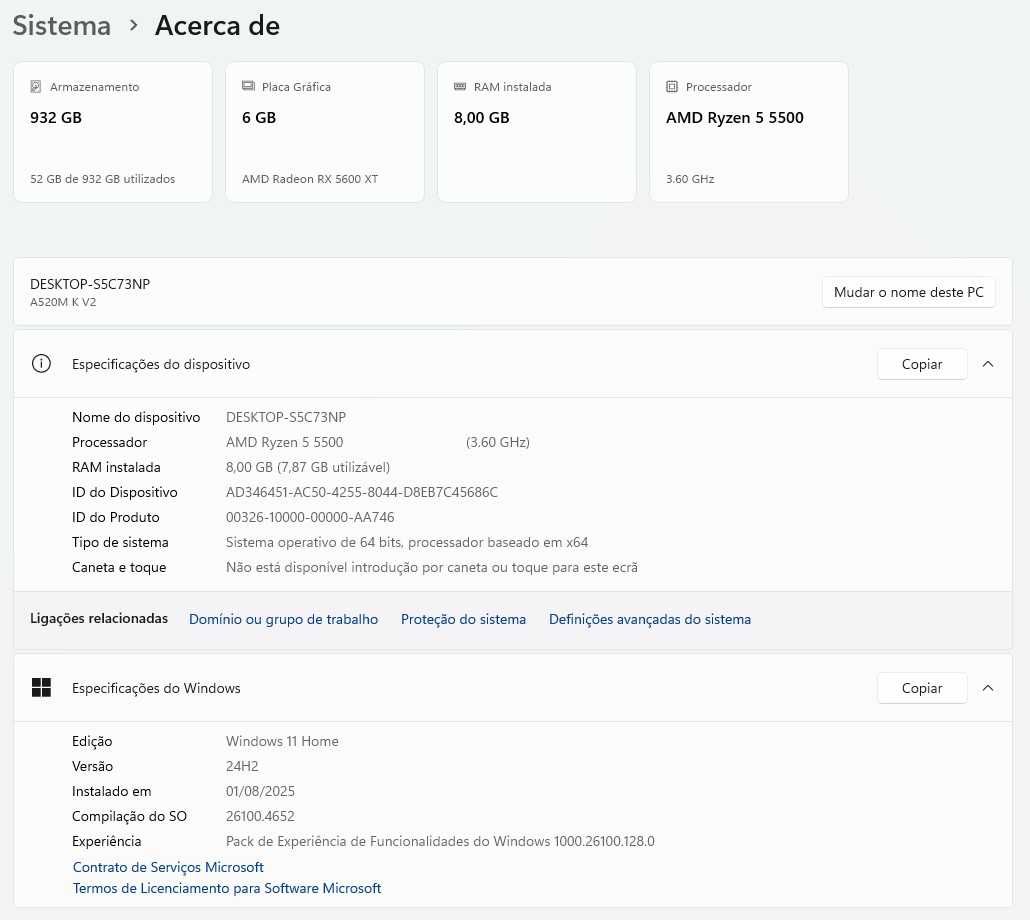1030x920 pixels.
Task: Click the graphics card icon in Placa Gráfica card
Action: point(248,86)
